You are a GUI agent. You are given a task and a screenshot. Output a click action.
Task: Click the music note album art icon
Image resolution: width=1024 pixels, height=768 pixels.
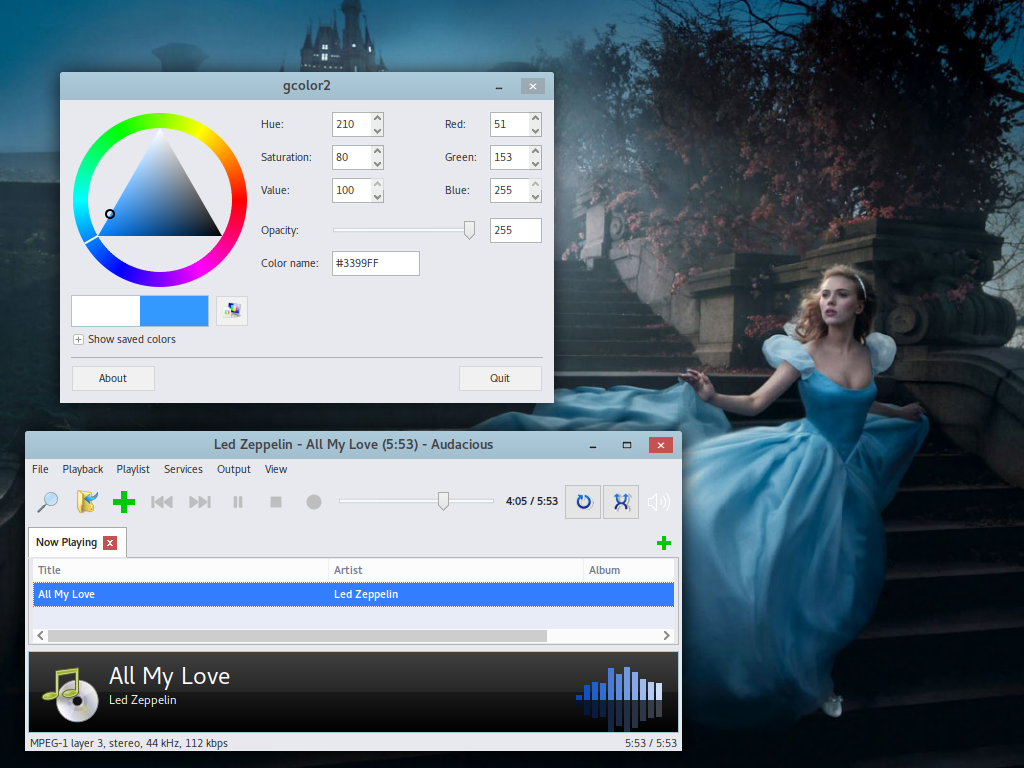coord(70,694)
